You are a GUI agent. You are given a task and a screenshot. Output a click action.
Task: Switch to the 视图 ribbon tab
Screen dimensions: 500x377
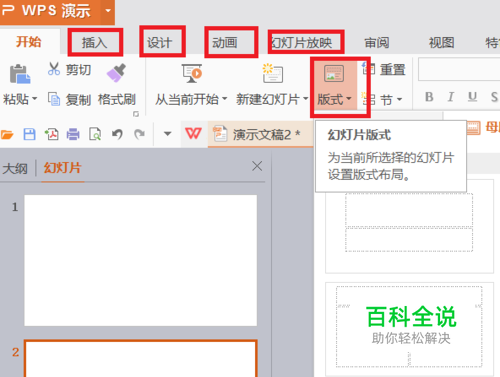pyautogui.click(x=441, y=43)
